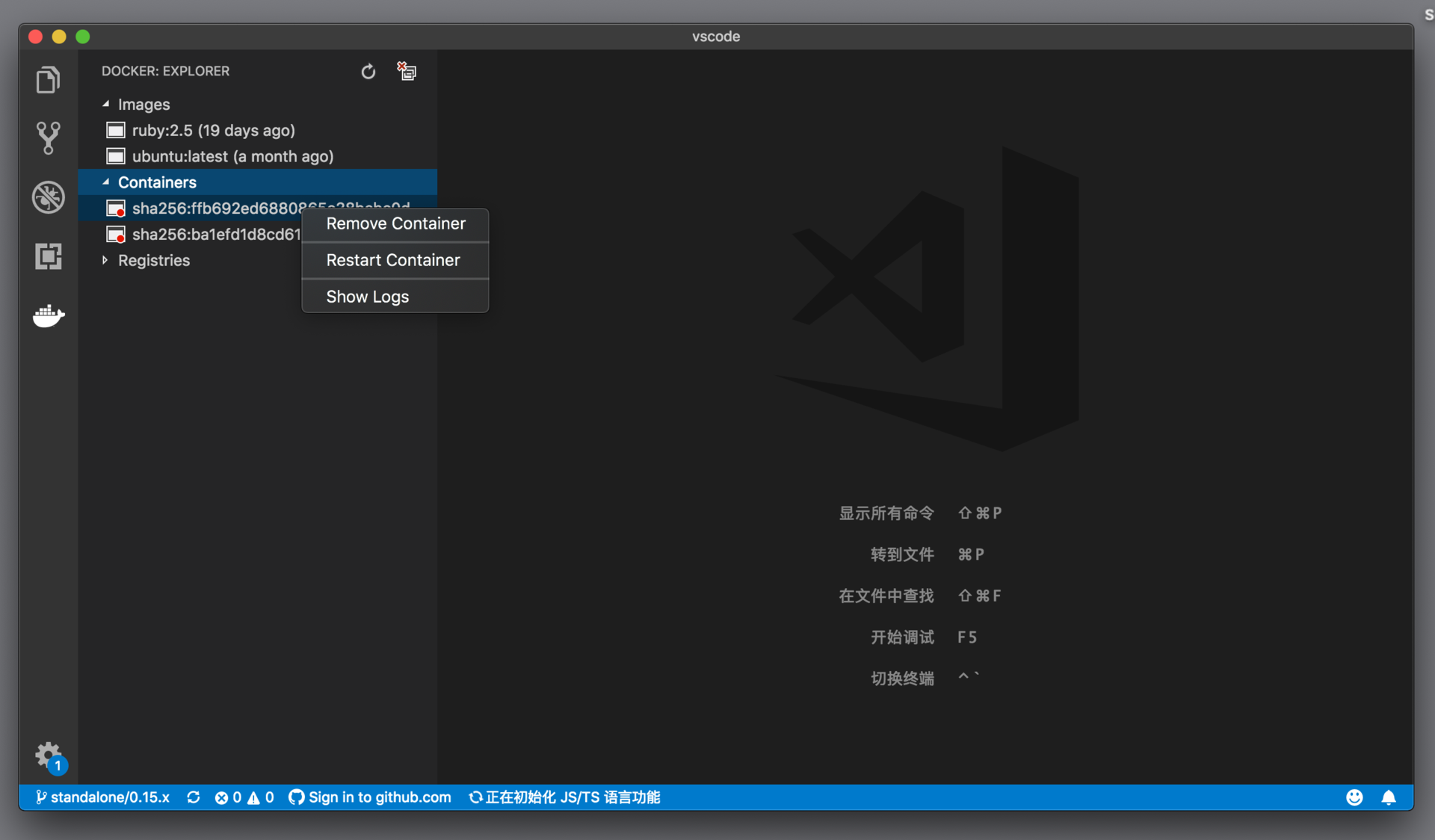Click the smiley feedback icon in status bar
The height and width of the screenshot is (840, 1435).
click(x=1354, y=797)
